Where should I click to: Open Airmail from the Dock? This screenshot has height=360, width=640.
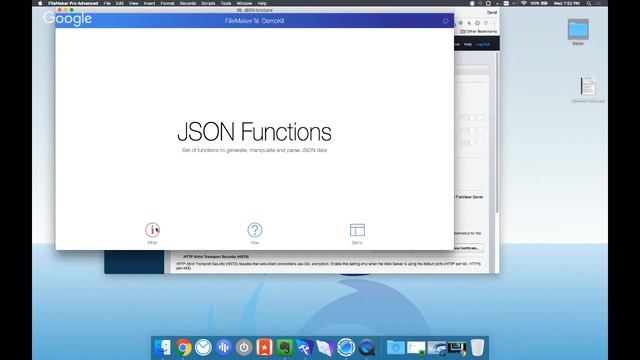pyautogui.click(x=203, y=347)
